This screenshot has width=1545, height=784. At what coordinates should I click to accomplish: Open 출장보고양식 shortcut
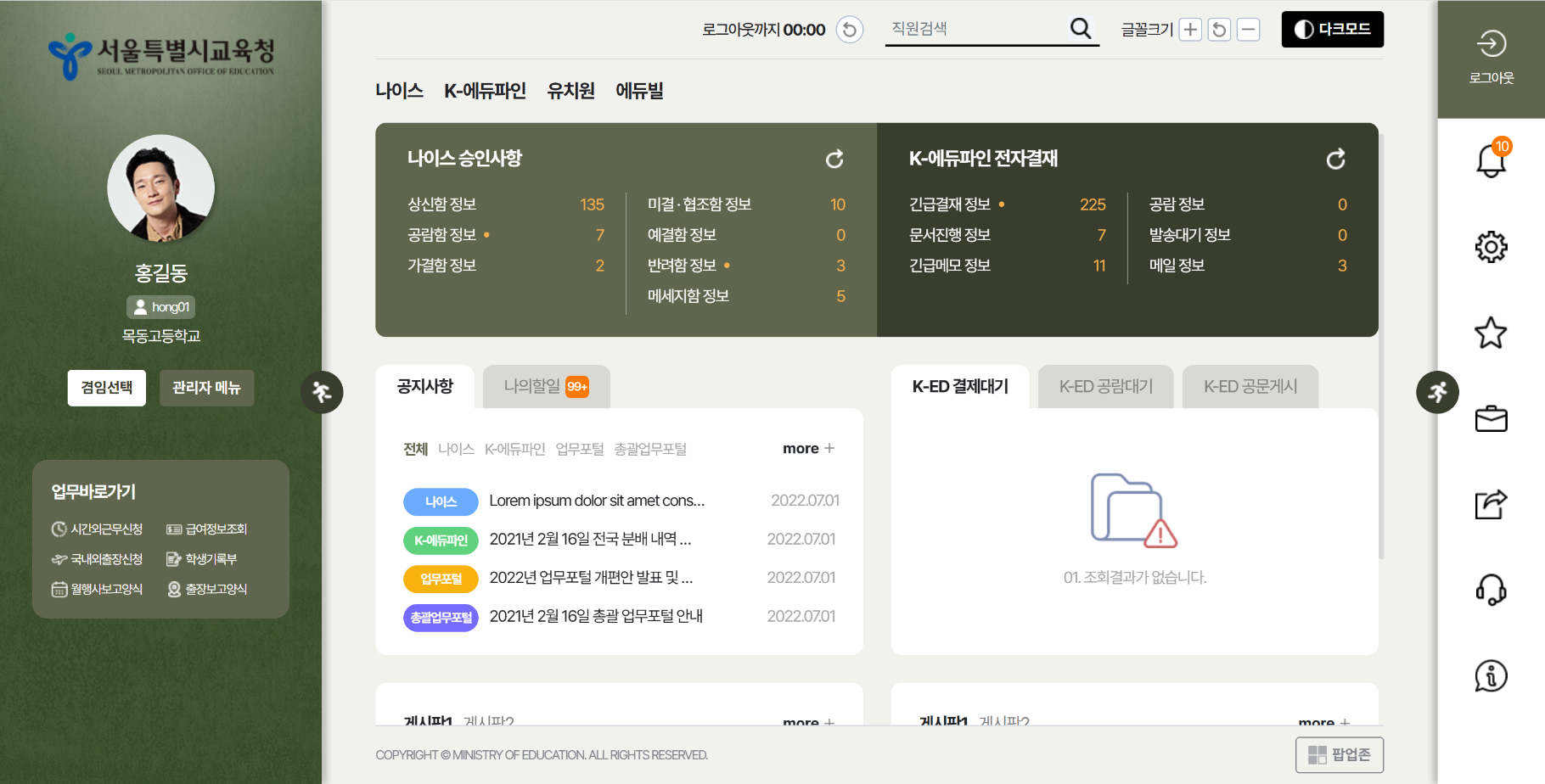tap(206, 589)
